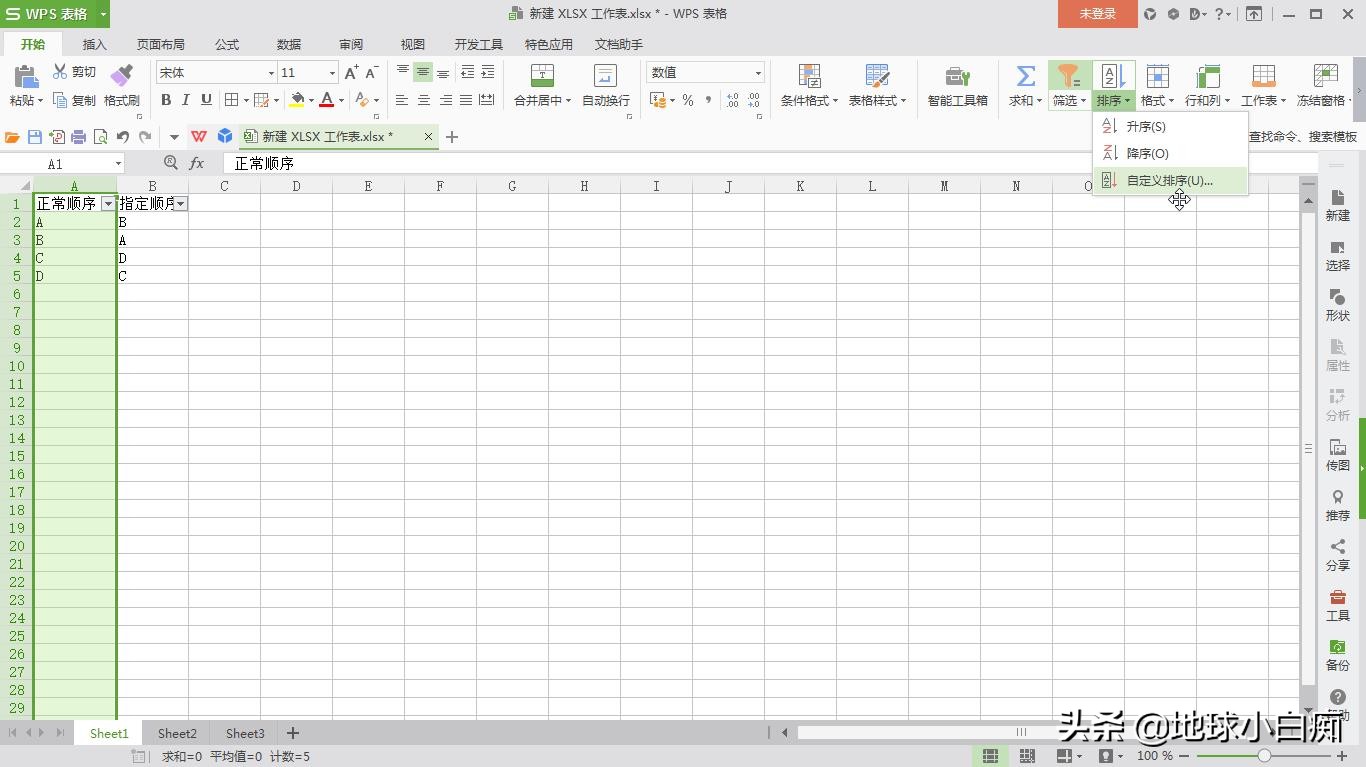The width and height of the screenshot is (1366, 767).
Task: Click the Wrap Text (自动换行) icon
Action: (x=605, y=77)
